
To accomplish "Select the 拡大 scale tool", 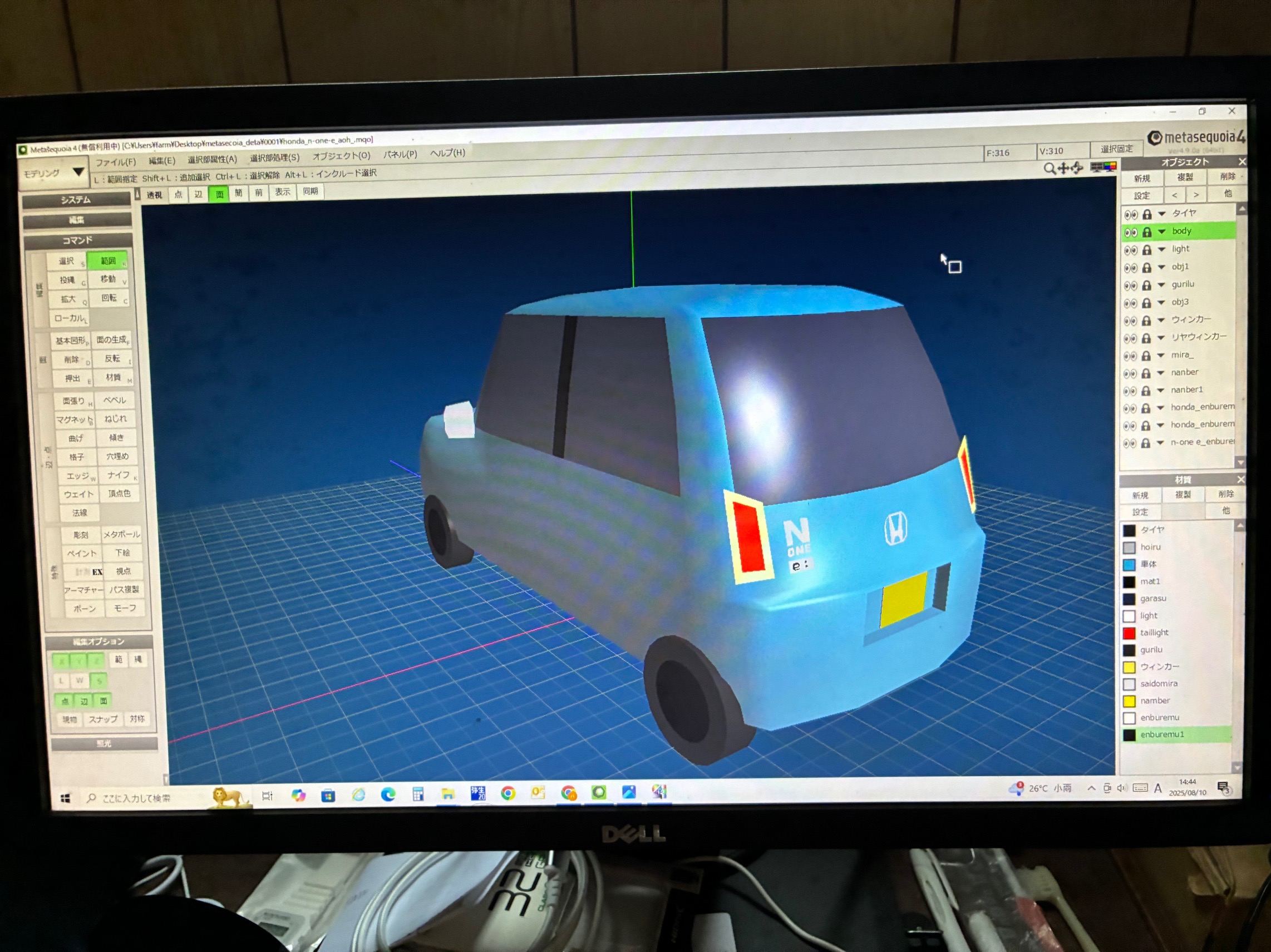I will (x=69, y=299).
